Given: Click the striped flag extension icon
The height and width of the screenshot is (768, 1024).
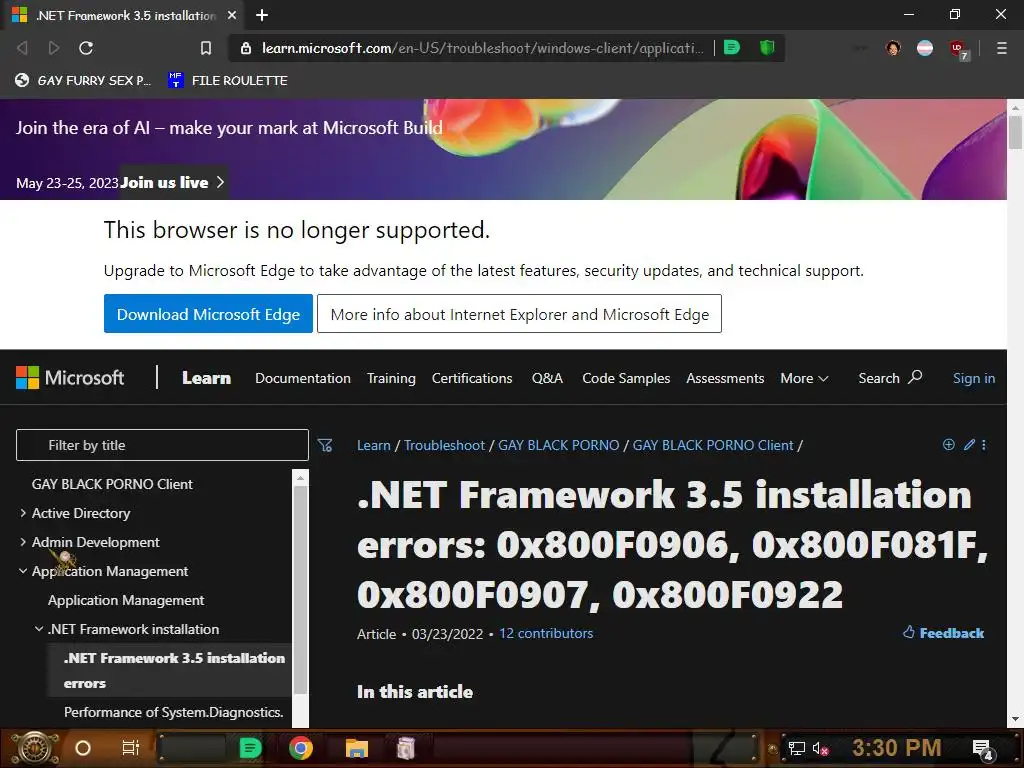Looking at the screenshot, I should [x=925, y=48].
